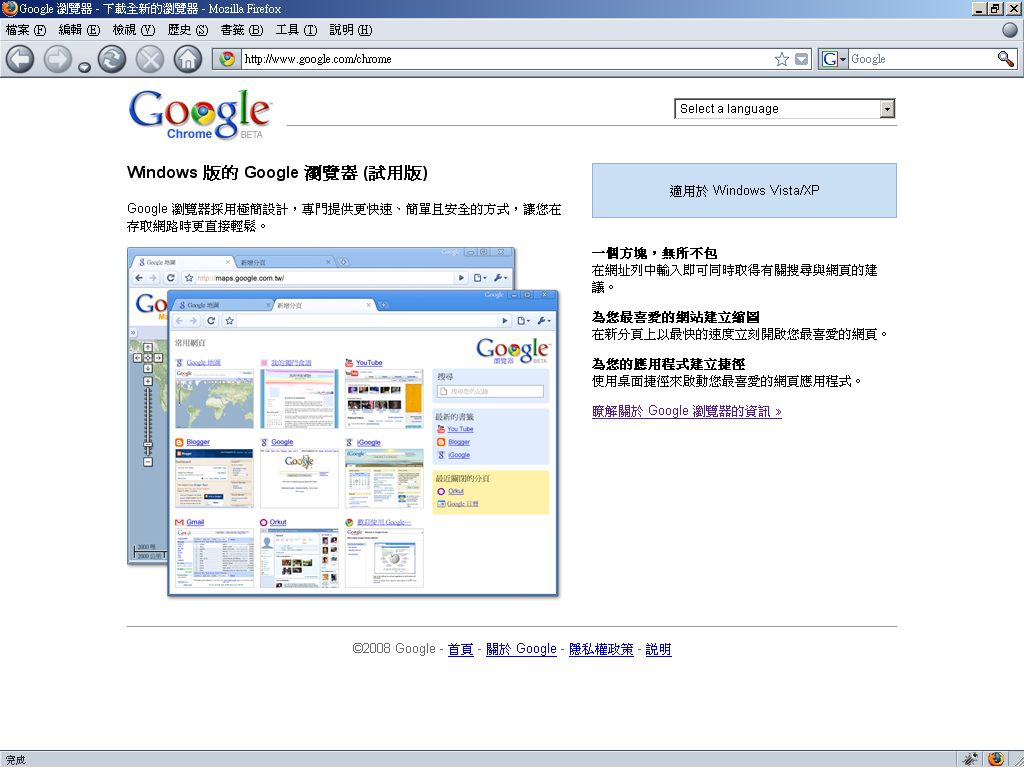The width and height of the screenshot is (1024, 768).
Task: Click the 說明 footer link
Action: 658,649
